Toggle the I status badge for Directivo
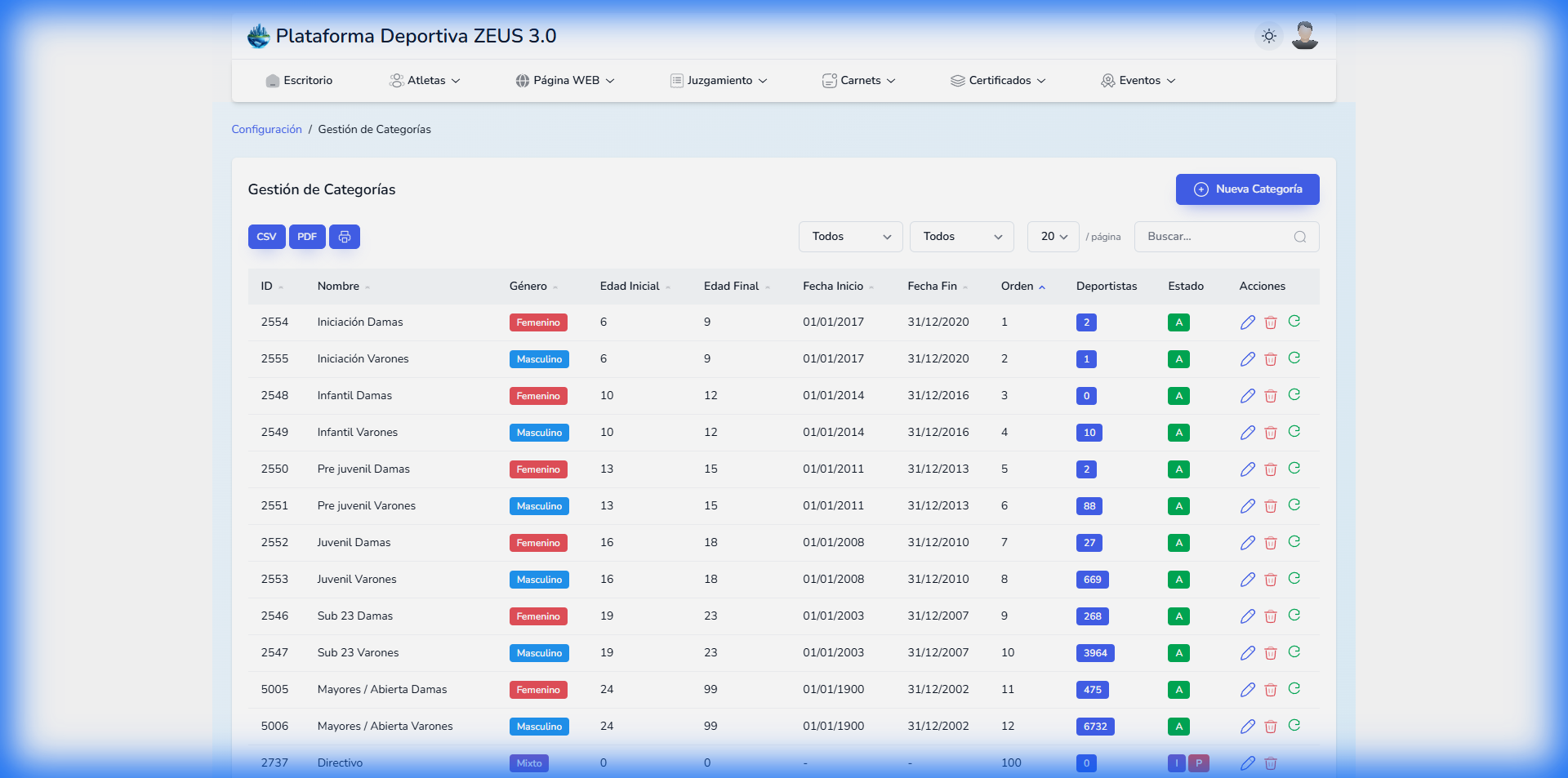This screenshot has height=778, width=1568. click(x=1176, y=763)
